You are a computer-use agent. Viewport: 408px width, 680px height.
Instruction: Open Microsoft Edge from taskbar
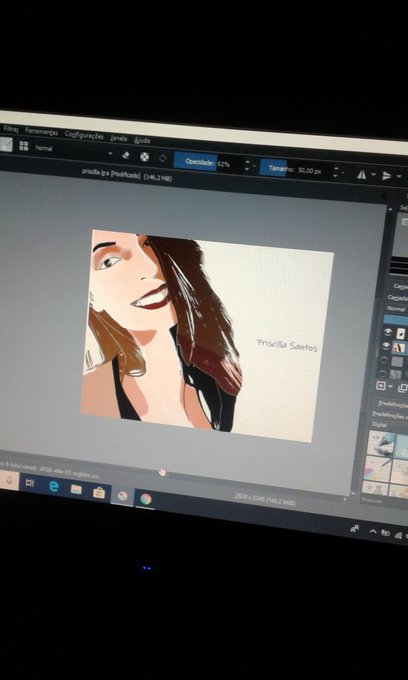[53, 486]
